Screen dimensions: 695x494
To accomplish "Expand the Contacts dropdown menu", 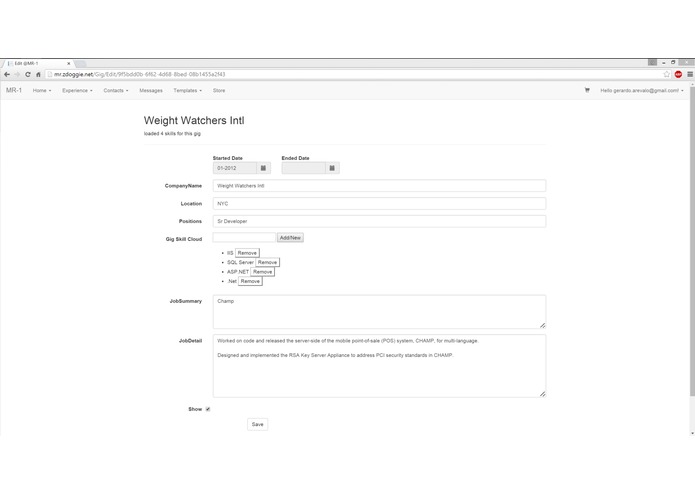I will pyautogui.click(x=116, y=90).
